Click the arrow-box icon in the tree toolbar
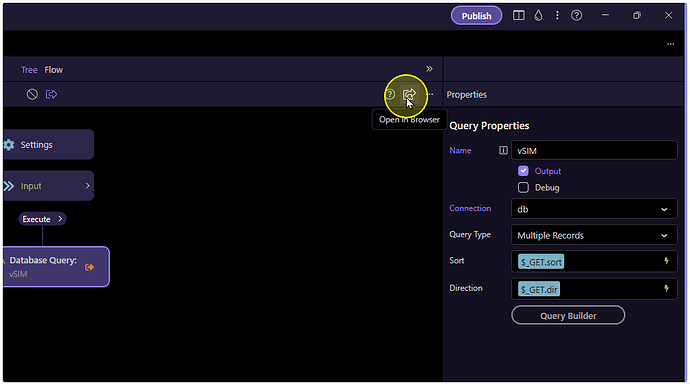The width and height of the screenshot is (690, 384). point(51,94)
